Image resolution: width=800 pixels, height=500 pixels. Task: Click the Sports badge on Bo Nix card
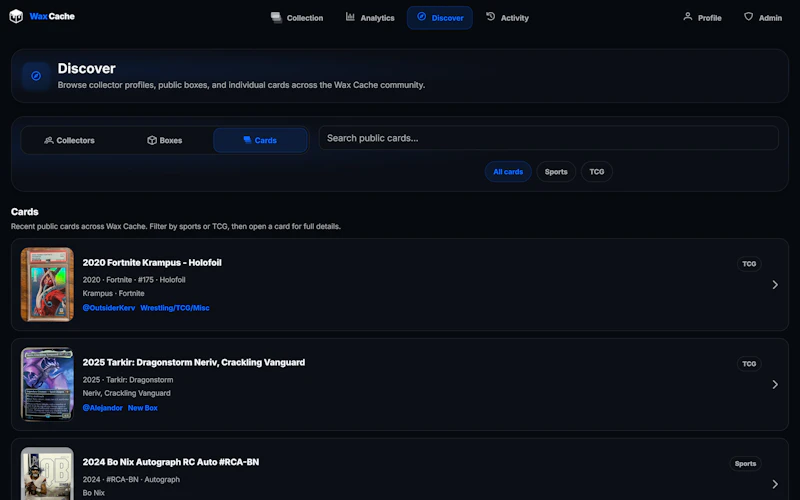(x=745, y=464)
